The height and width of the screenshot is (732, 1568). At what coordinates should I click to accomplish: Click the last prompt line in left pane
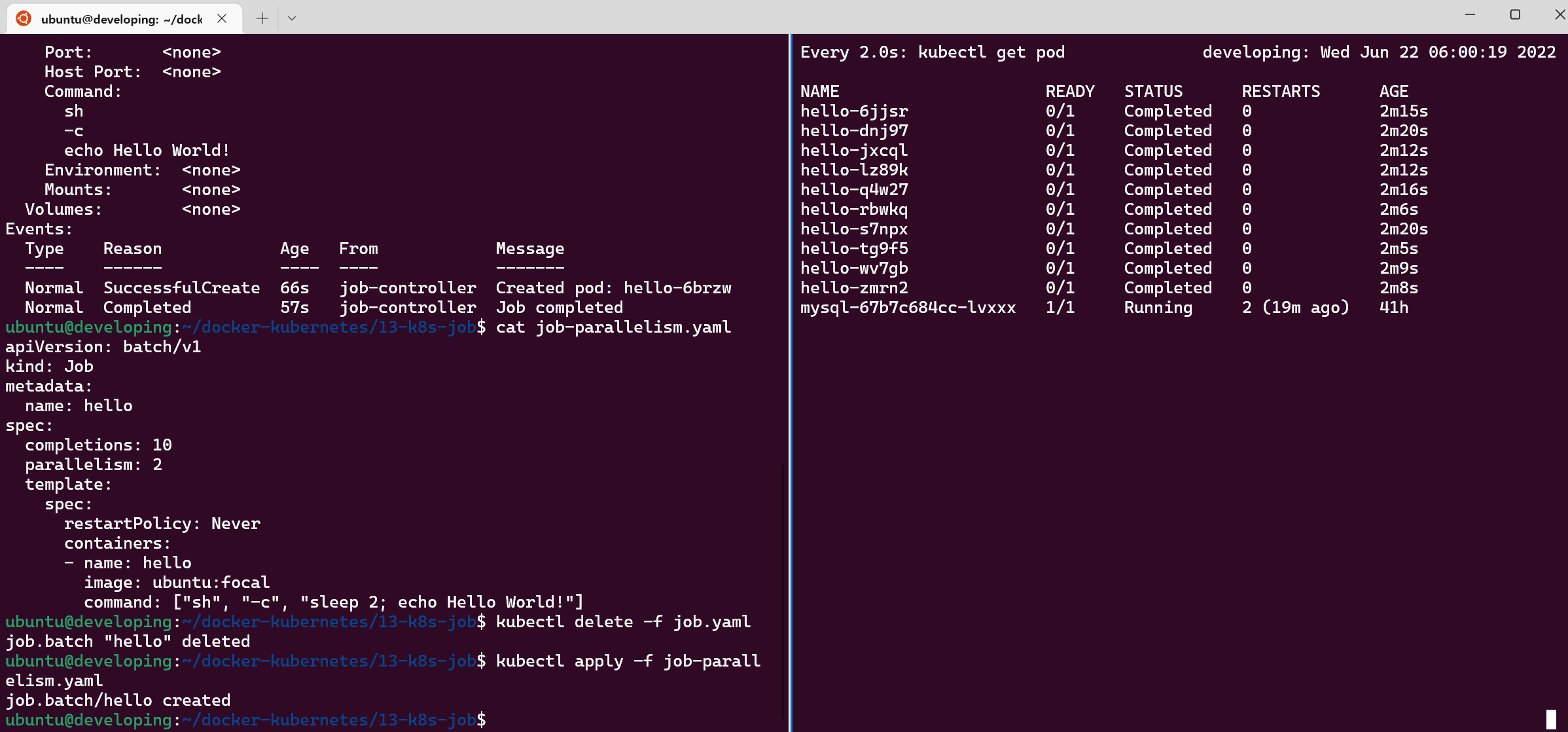point(245,720)
